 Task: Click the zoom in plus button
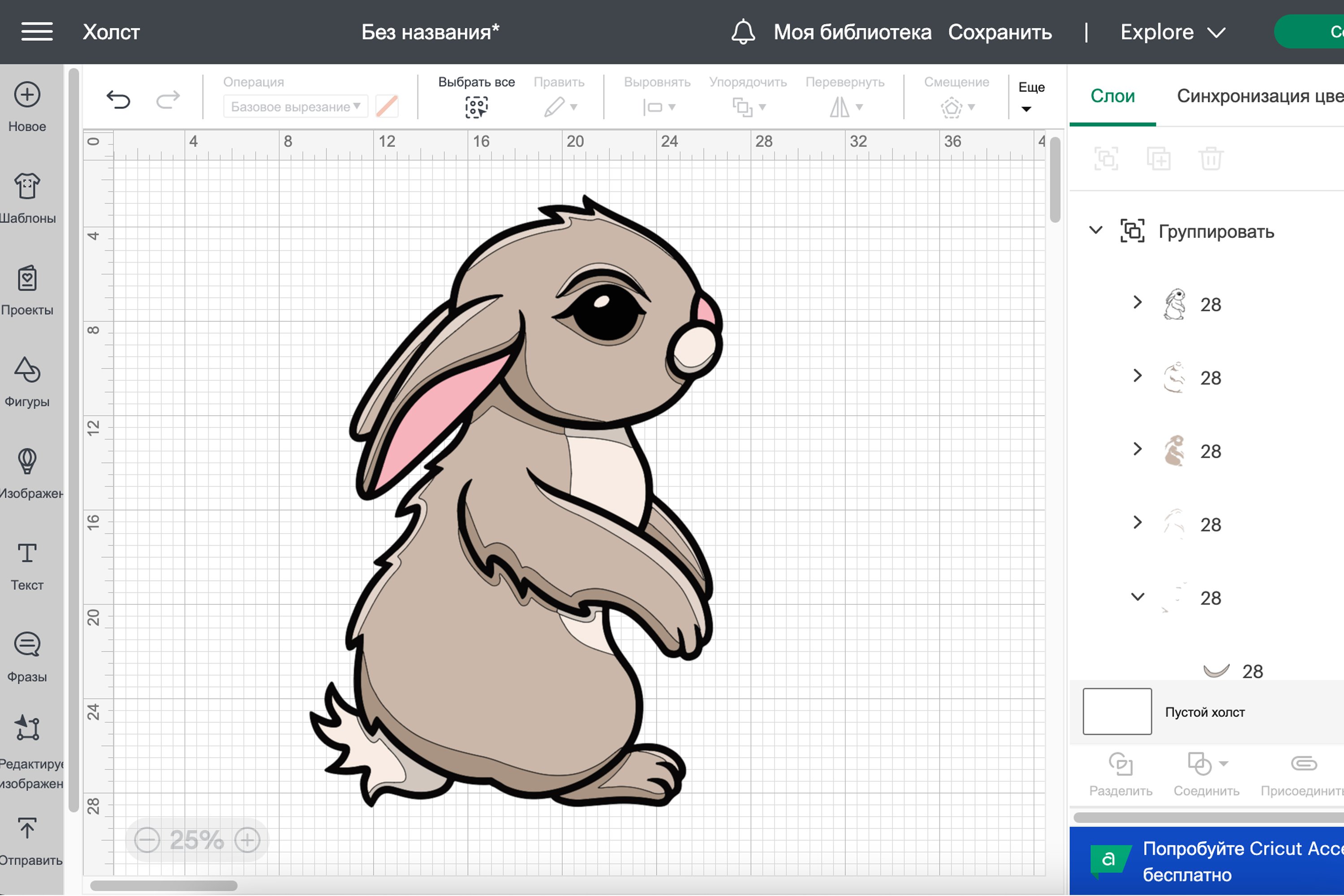(247, 840)
